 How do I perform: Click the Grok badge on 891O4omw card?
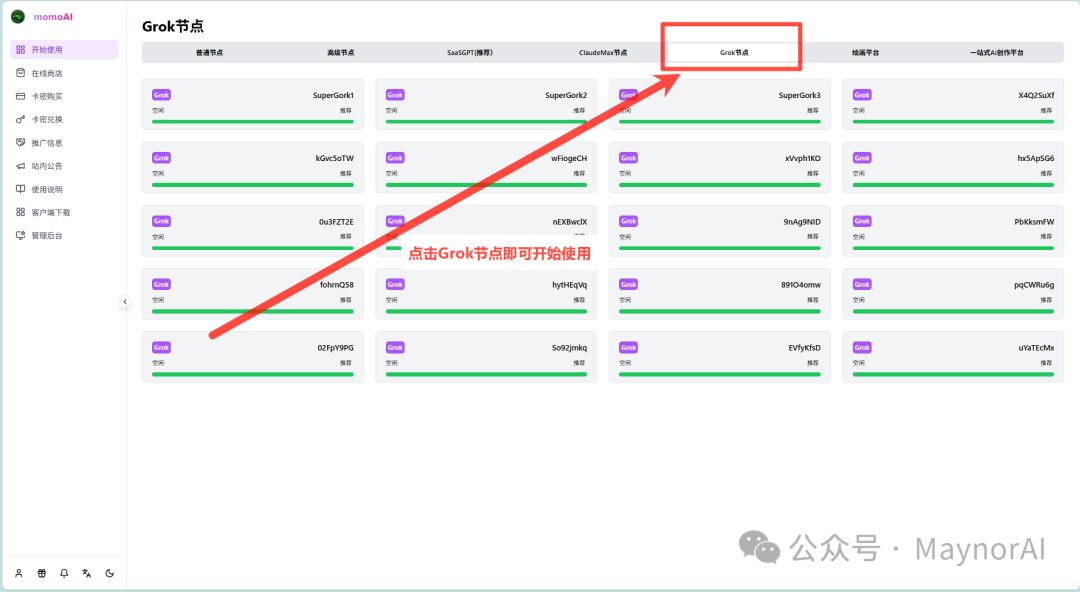[629, 284]
